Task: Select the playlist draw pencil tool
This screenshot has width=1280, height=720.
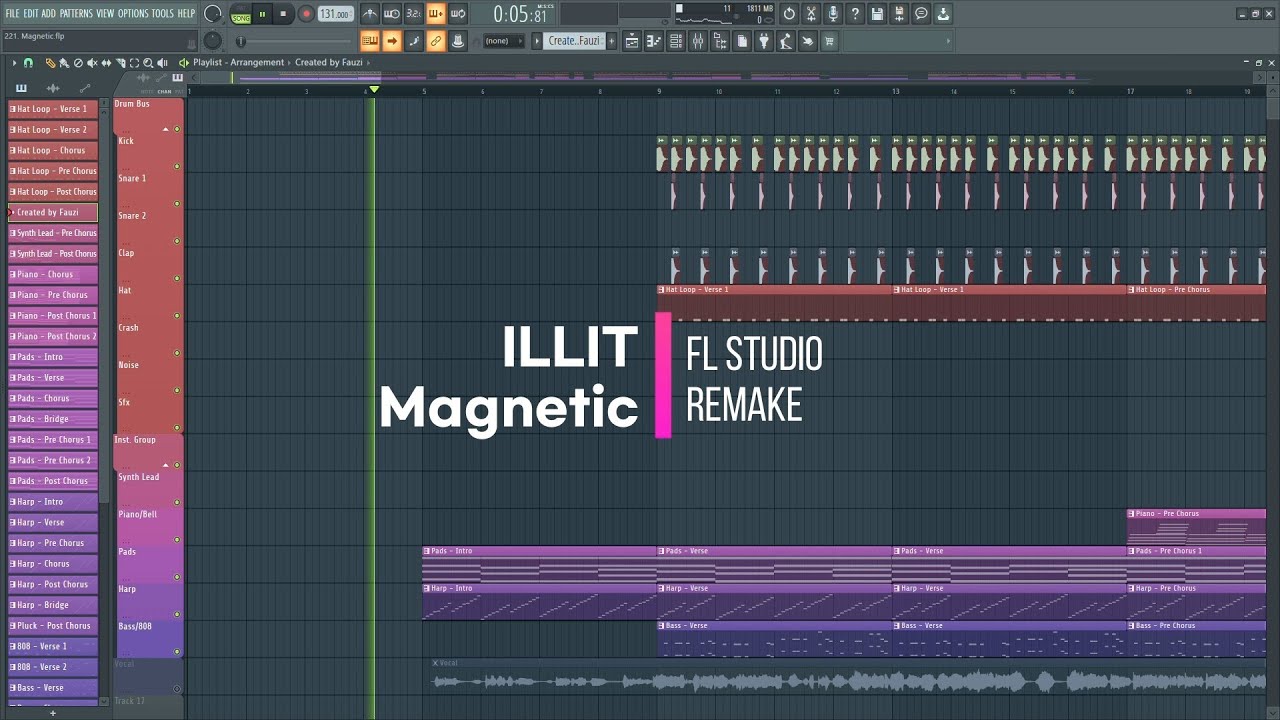Action: click(x=50, y=63)
